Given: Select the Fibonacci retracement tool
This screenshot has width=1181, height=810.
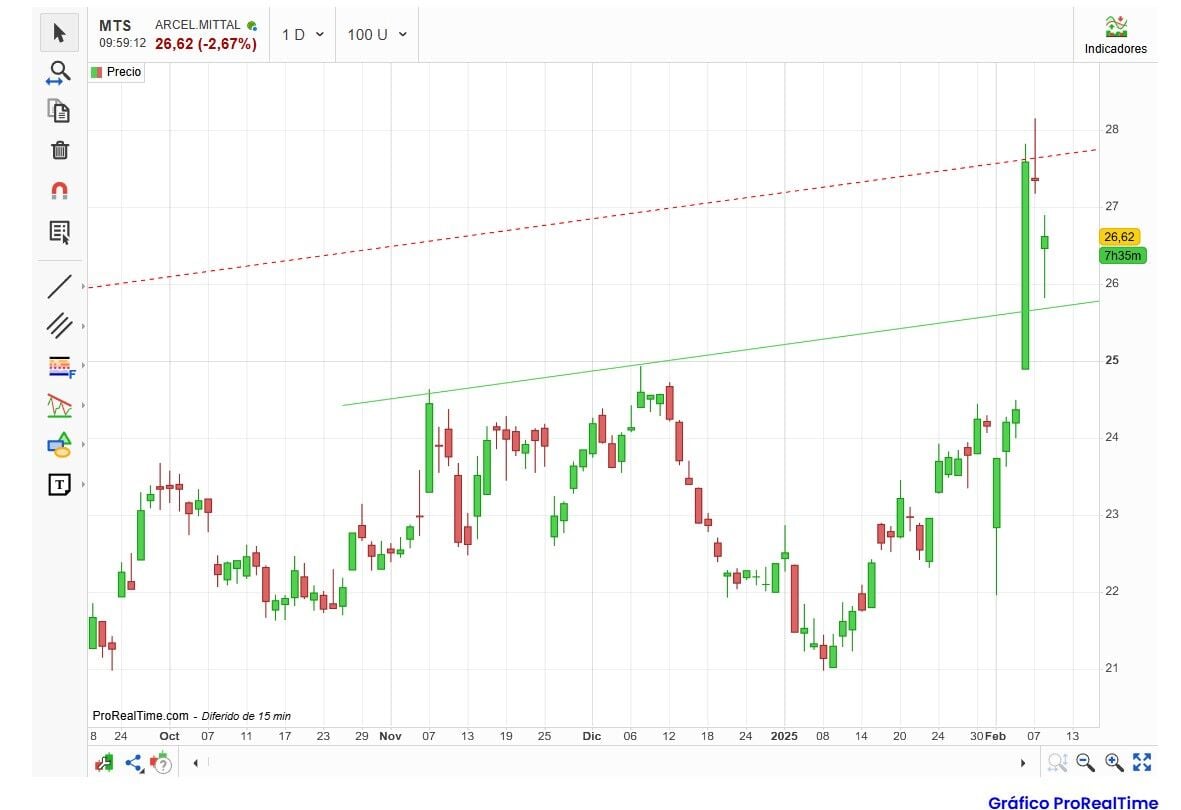Looking at the screenshot, I should coord(60,366).
